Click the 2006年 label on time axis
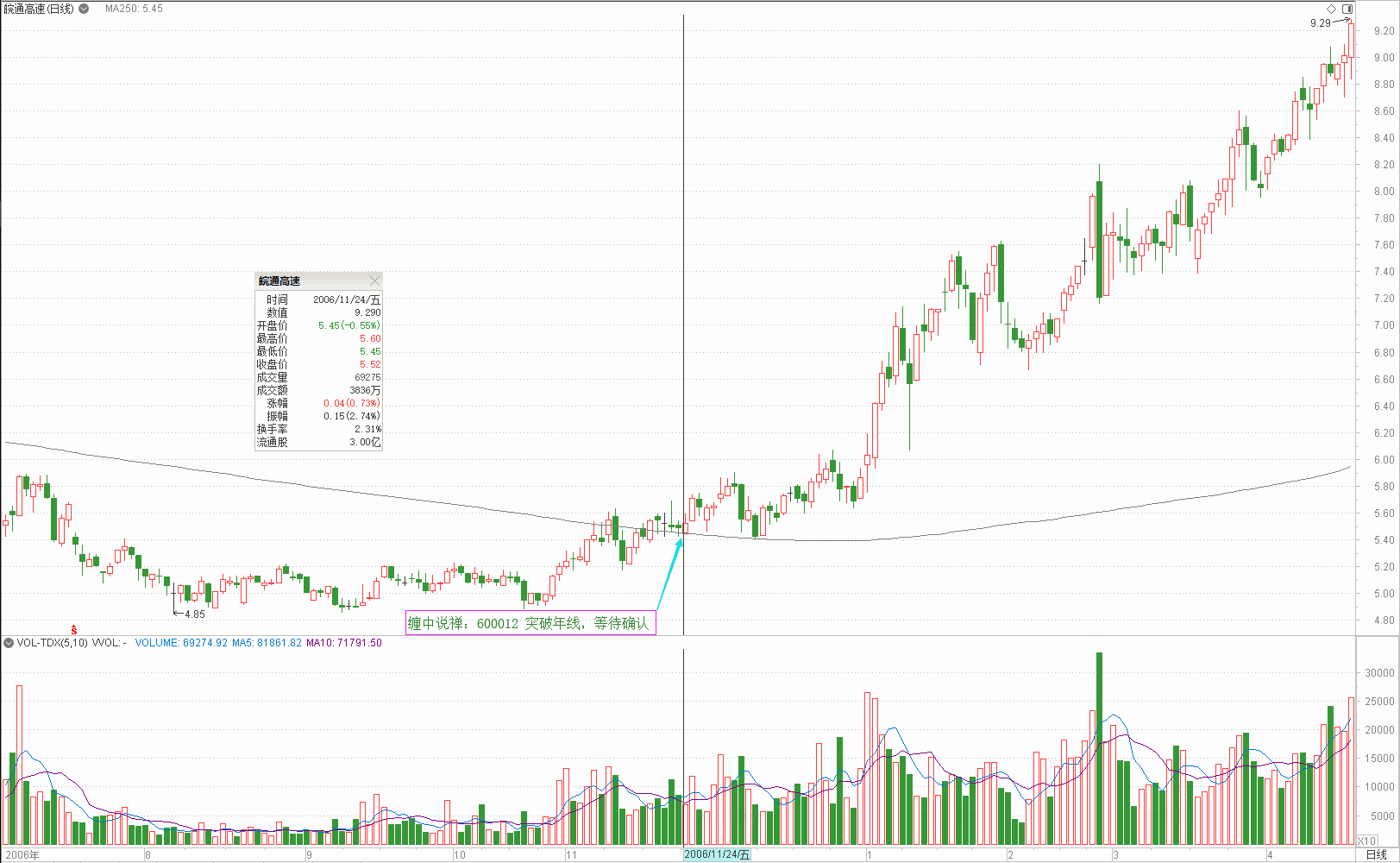The width and height of the screenshot is (1400, 863). [22, 854]
